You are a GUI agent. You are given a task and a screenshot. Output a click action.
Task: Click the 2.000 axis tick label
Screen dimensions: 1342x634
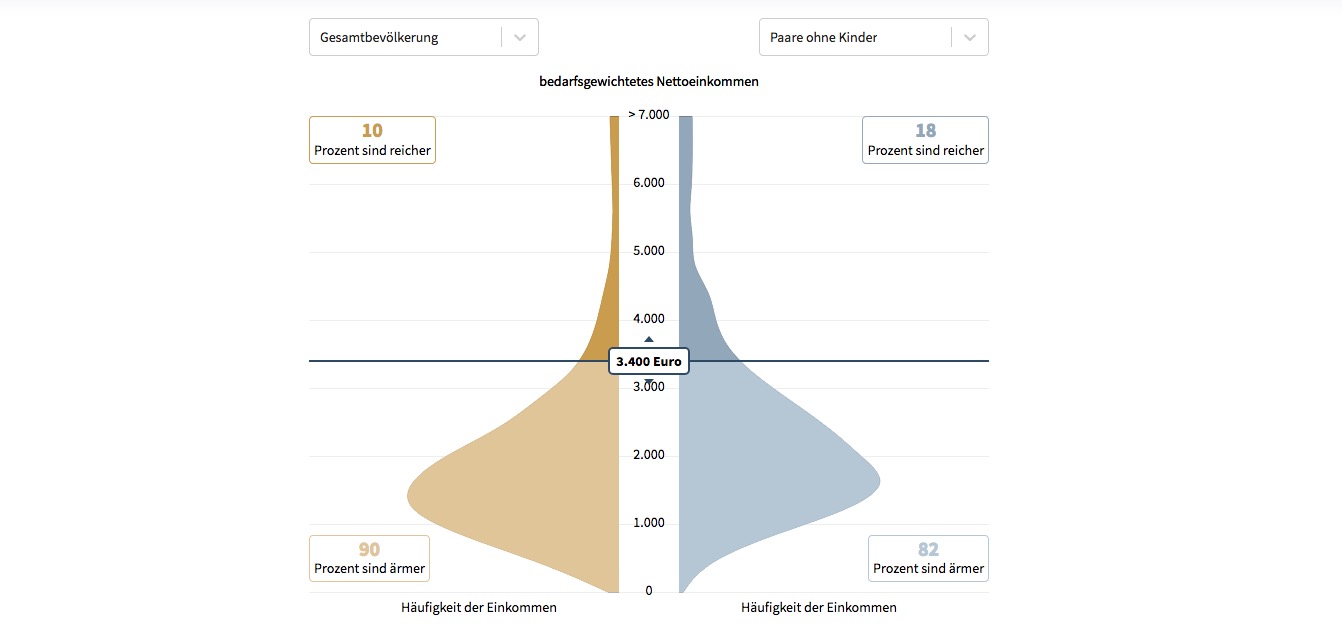coord(648,455)
